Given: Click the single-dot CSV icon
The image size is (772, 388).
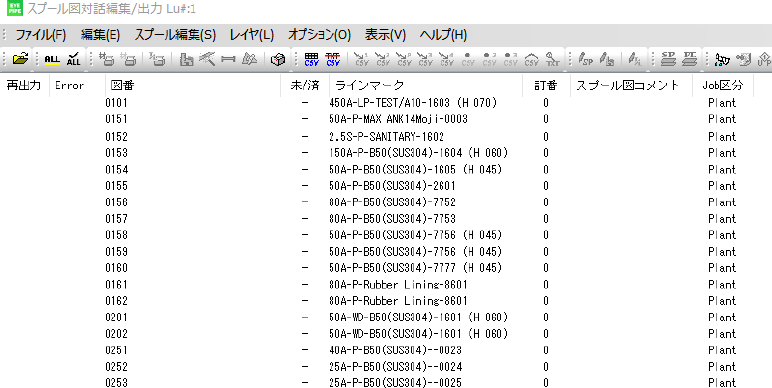Looking at the screenshot, I should [x=468, y=60].
